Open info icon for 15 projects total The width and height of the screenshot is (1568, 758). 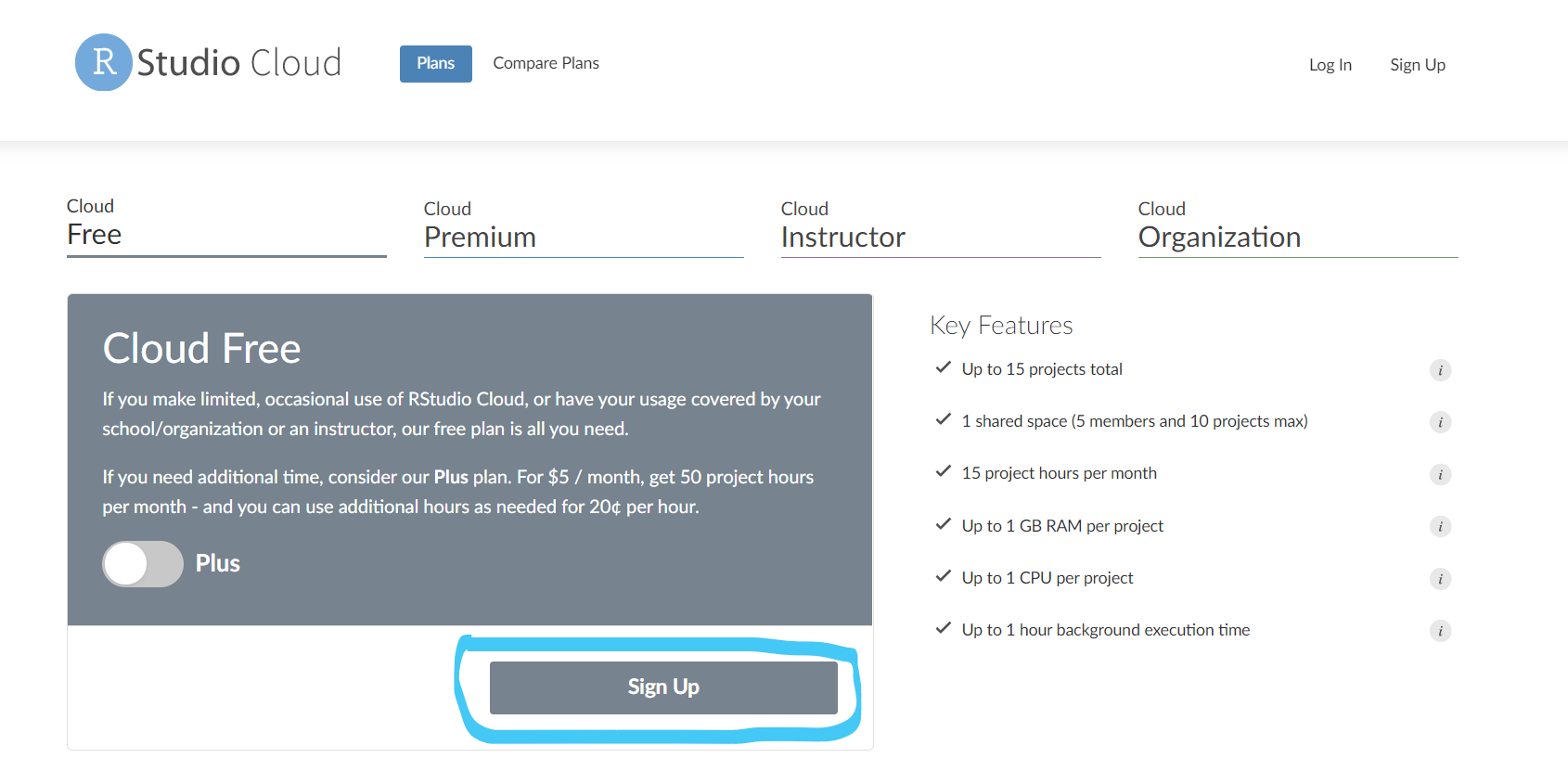(1440, 370)
